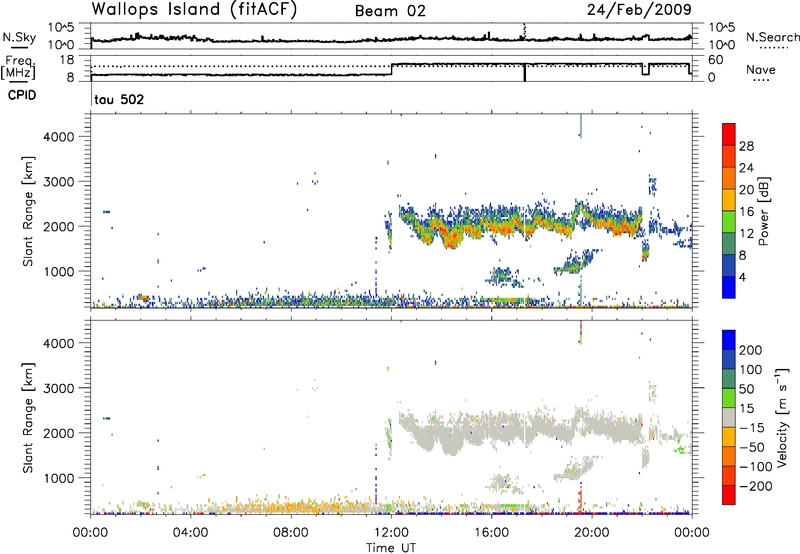Click the 'Wallops Island (fitACF)' title
The height and width of the screenshot is (554, 800).
pos(194,9)
